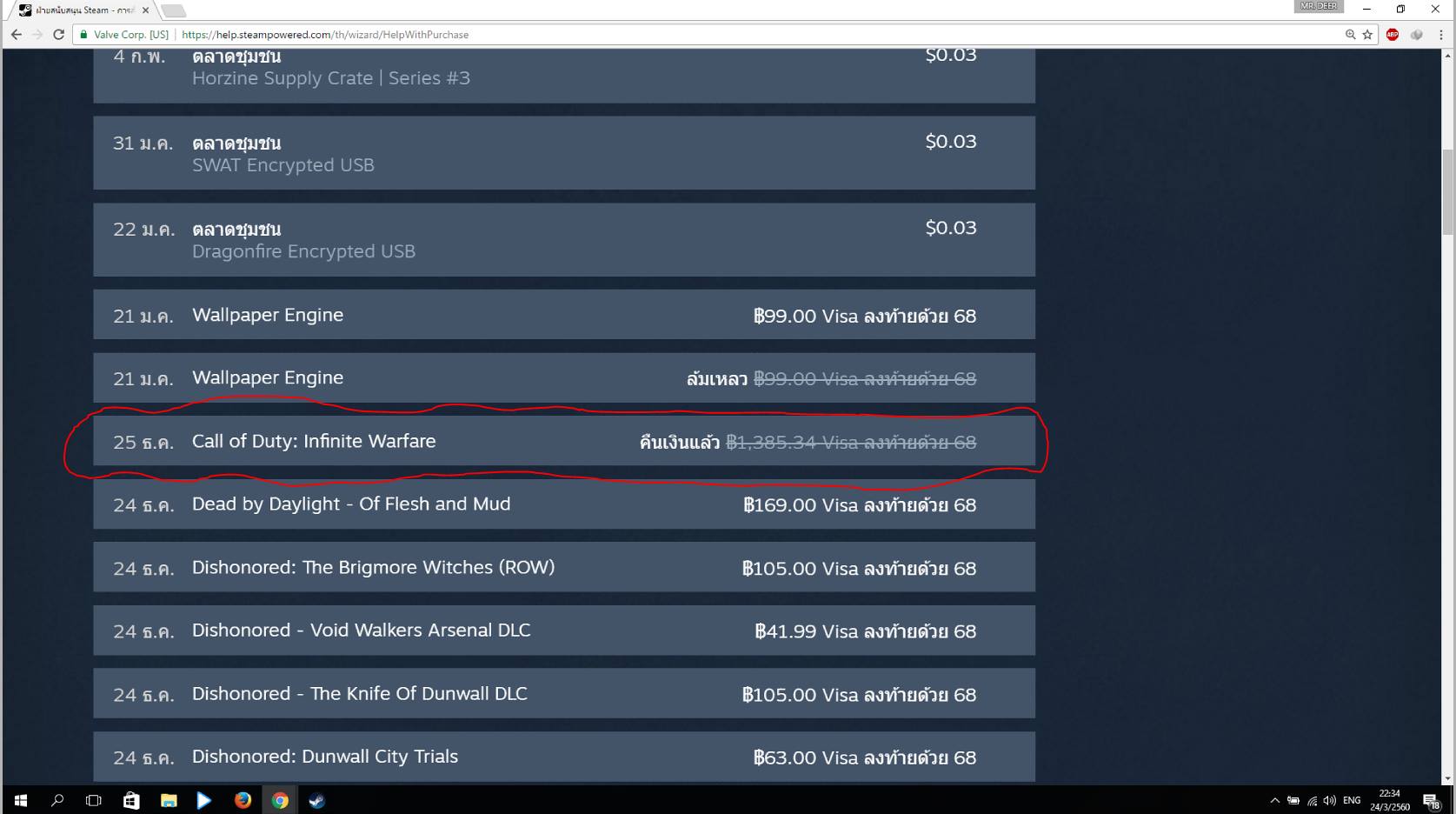
Task: View the green padlock site info
Action: pyautogui.click(x=84, y=35)
